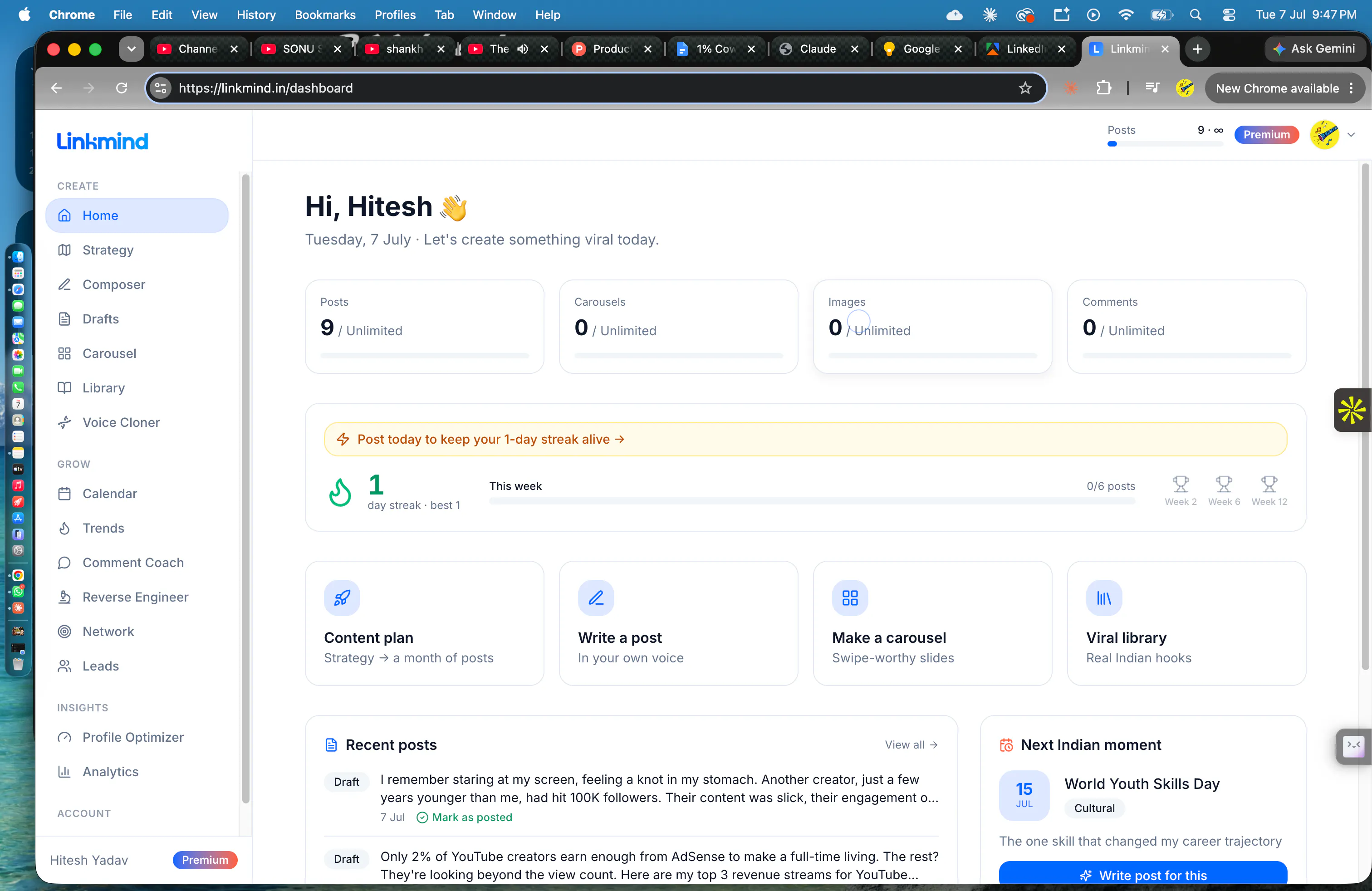Screen dimensions: 1372x891
Task: Click the Week 6 trophy icon
Action: pyautogui.click(x=1224, y=484)
